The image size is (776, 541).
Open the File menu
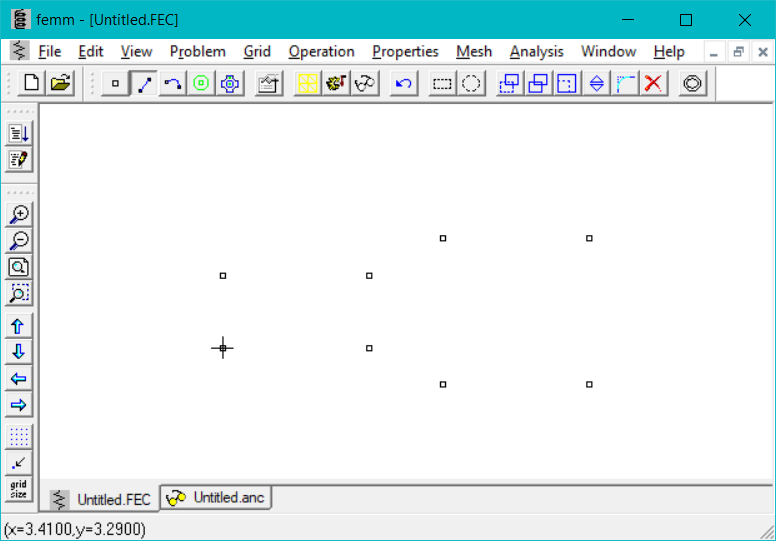(x=49, y=51)
